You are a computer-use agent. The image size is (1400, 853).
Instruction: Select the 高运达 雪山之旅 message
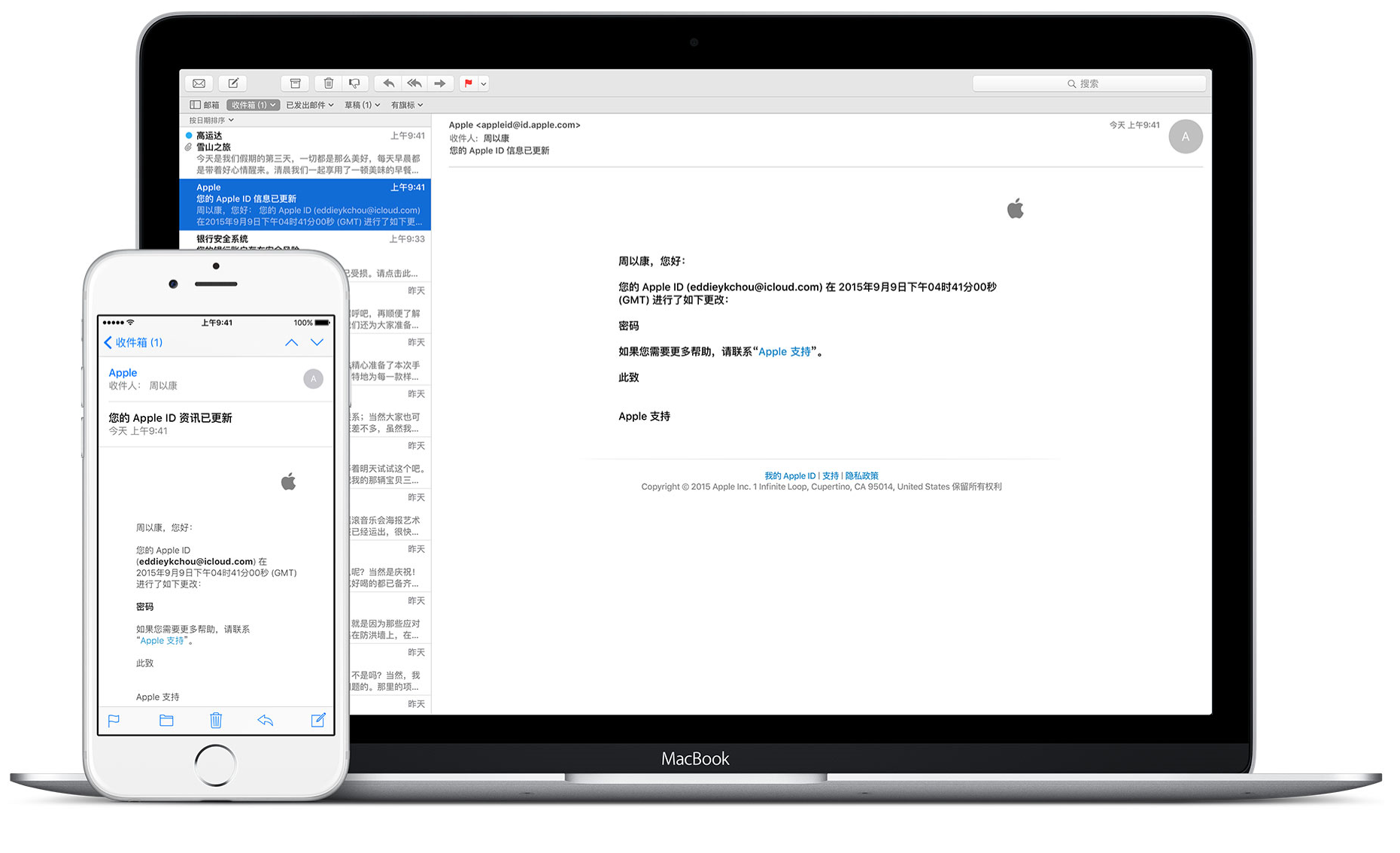305,153
